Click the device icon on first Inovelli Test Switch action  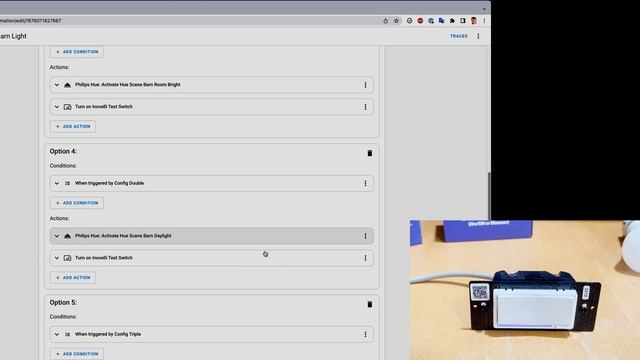tap(67, 107)
